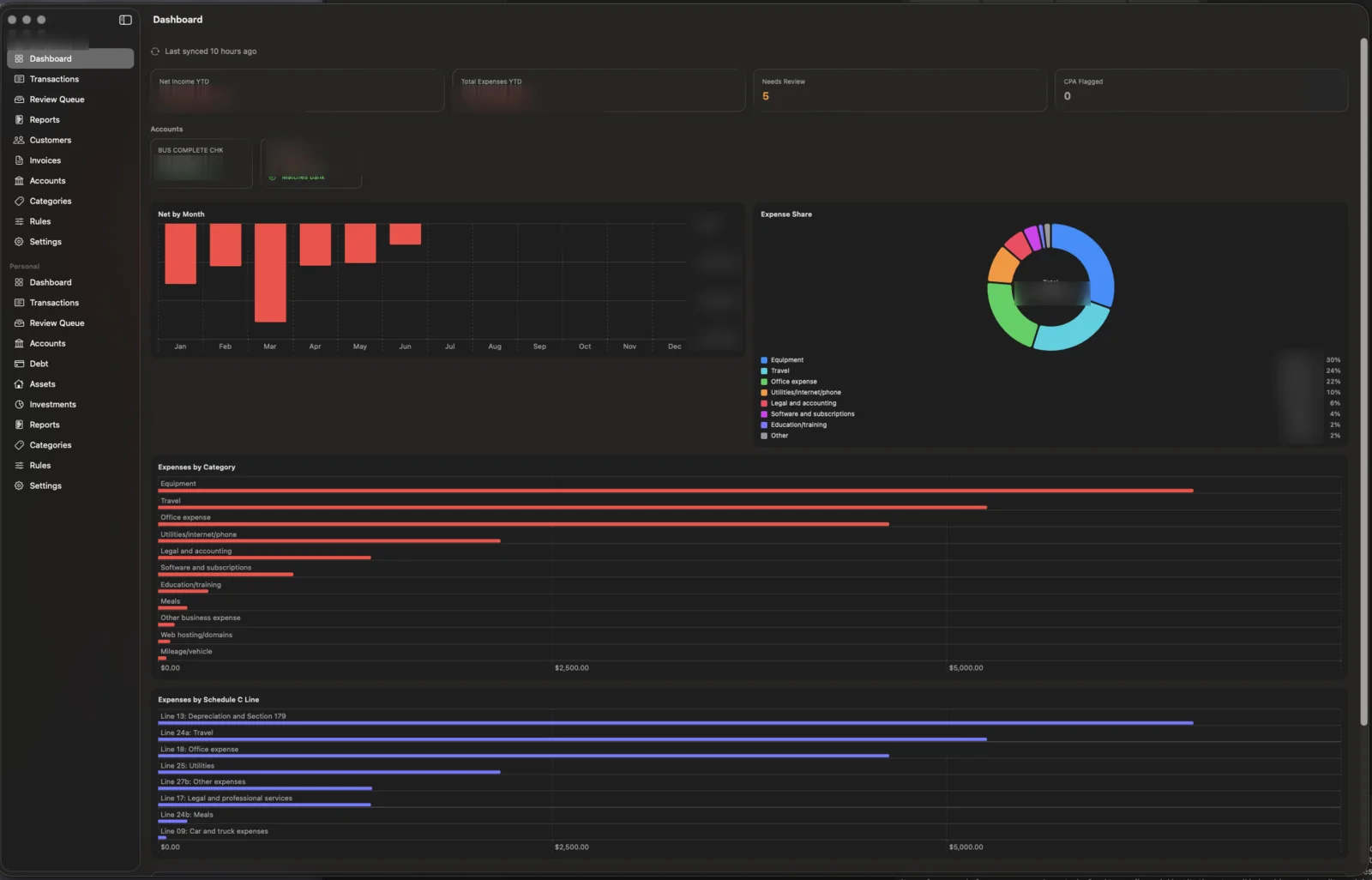Click the Software and subscriptions magenta swatch
Screen dimensions: 1372x880
[x=764, y=414]
